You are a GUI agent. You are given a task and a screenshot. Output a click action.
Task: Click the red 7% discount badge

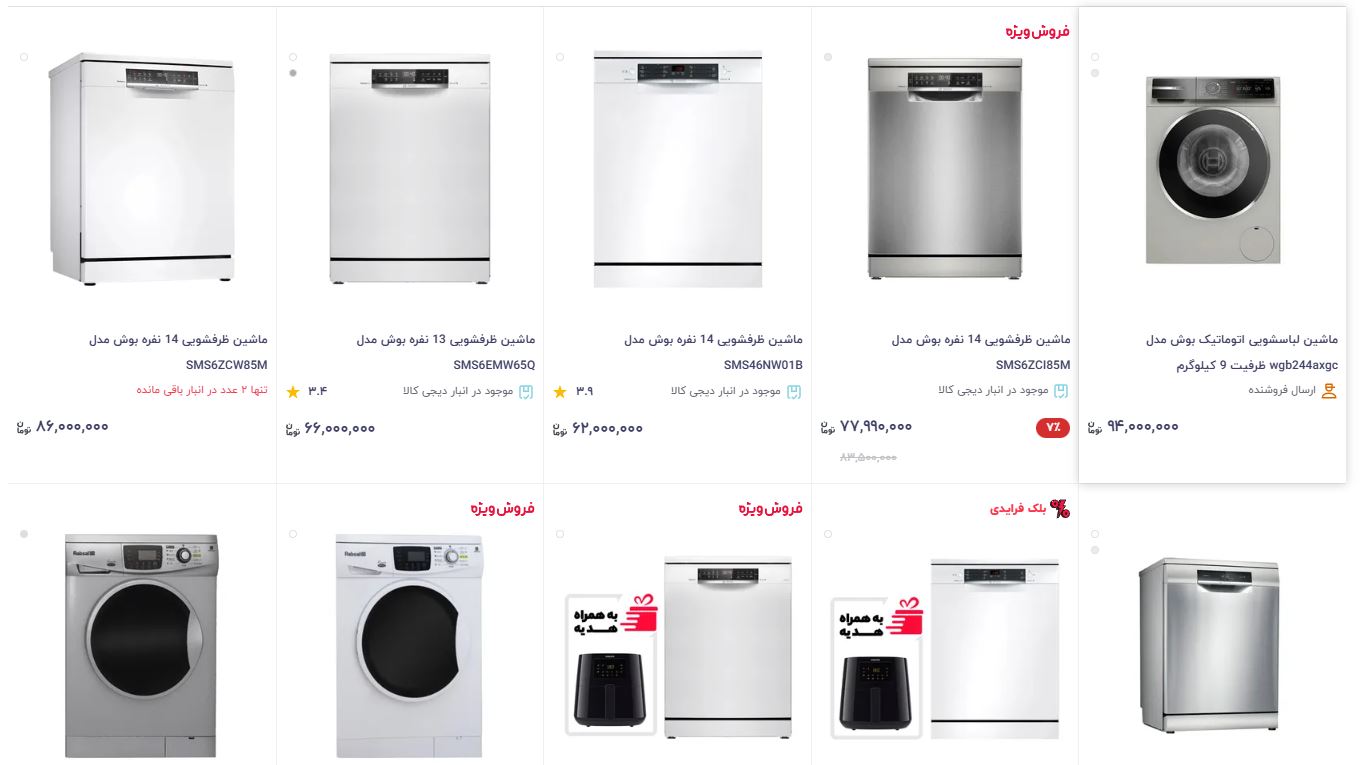pos(1053,428)
